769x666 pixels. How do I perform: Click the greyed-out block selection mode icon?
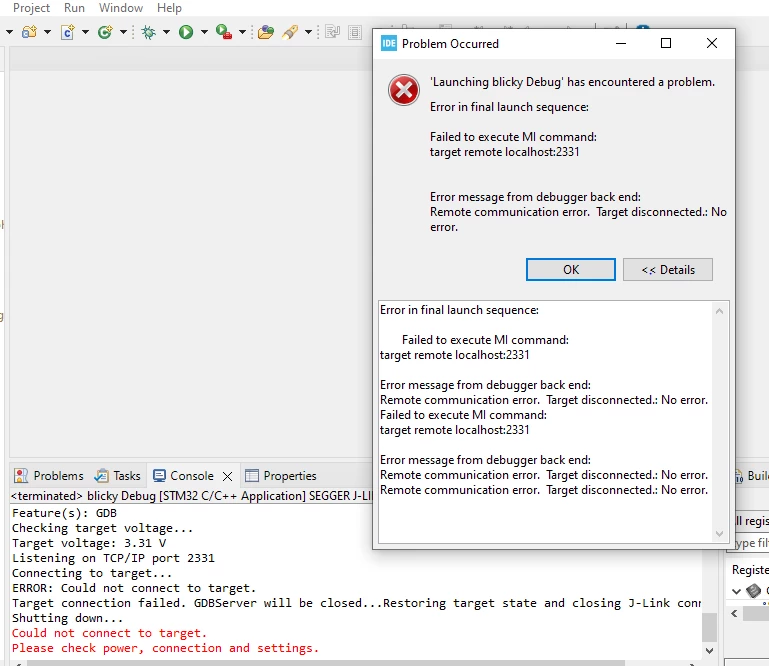click(x=355, y=32)
